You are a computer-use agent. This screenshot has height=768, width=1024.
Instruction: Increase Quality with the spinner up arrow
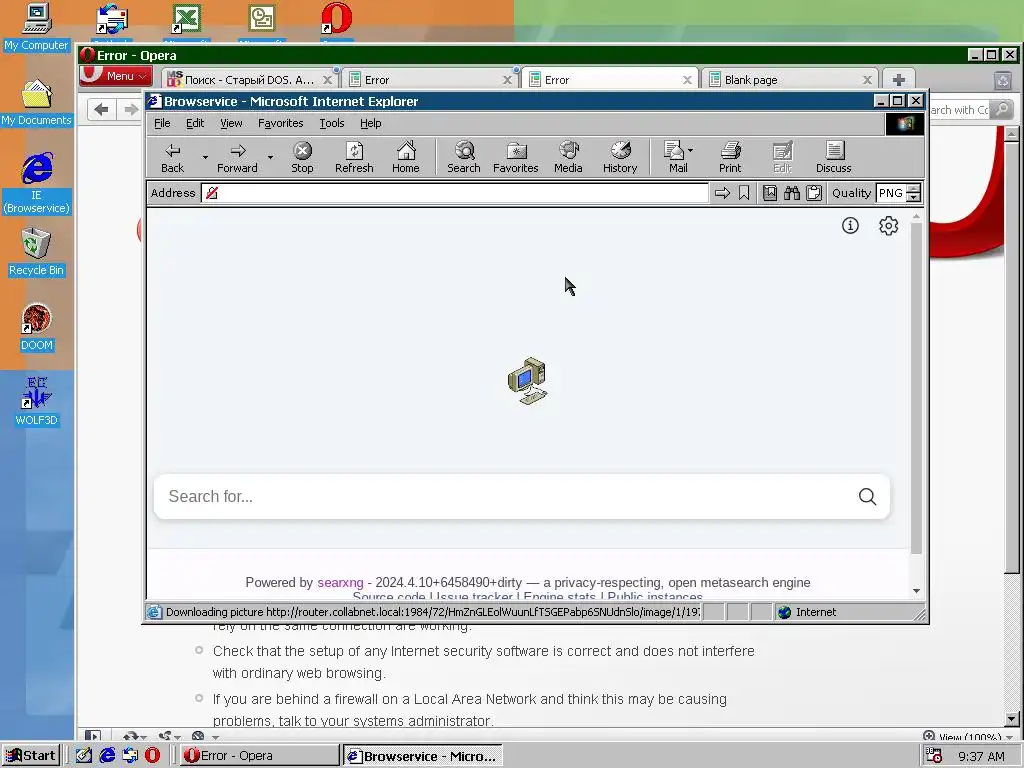pos(914,188)
